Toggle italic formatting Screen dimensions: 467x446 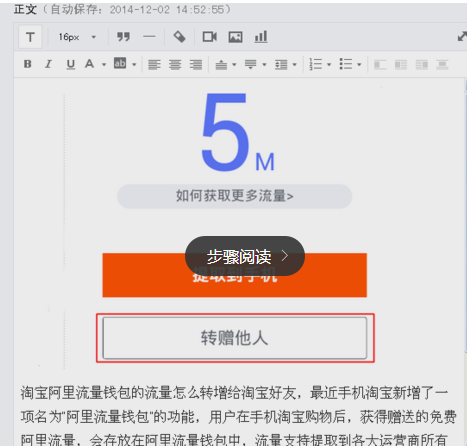click(x=49, y=64)
